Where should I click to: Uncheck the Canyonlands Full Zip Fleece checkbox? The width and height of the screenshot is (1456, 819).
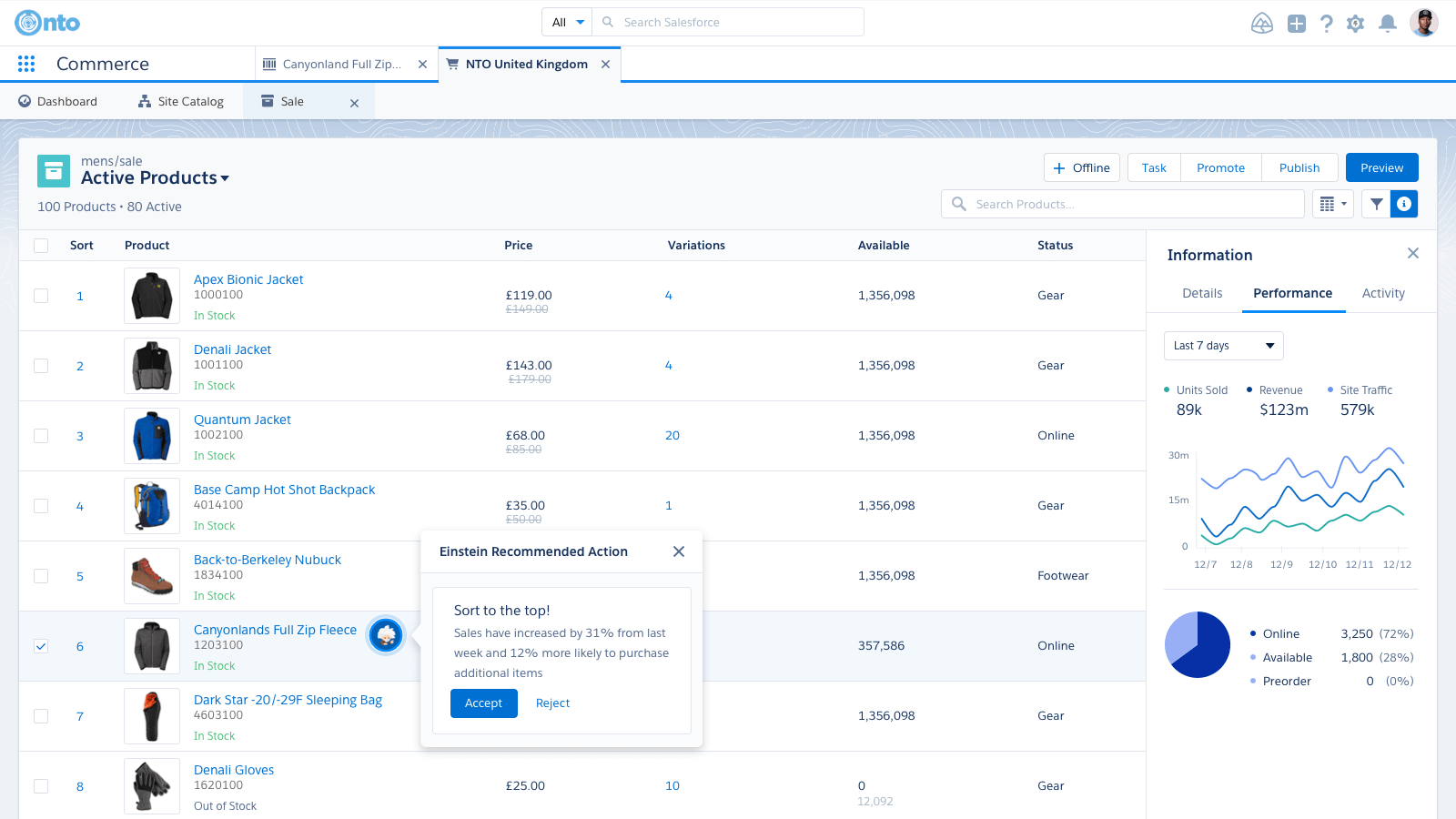pos(41,646)
